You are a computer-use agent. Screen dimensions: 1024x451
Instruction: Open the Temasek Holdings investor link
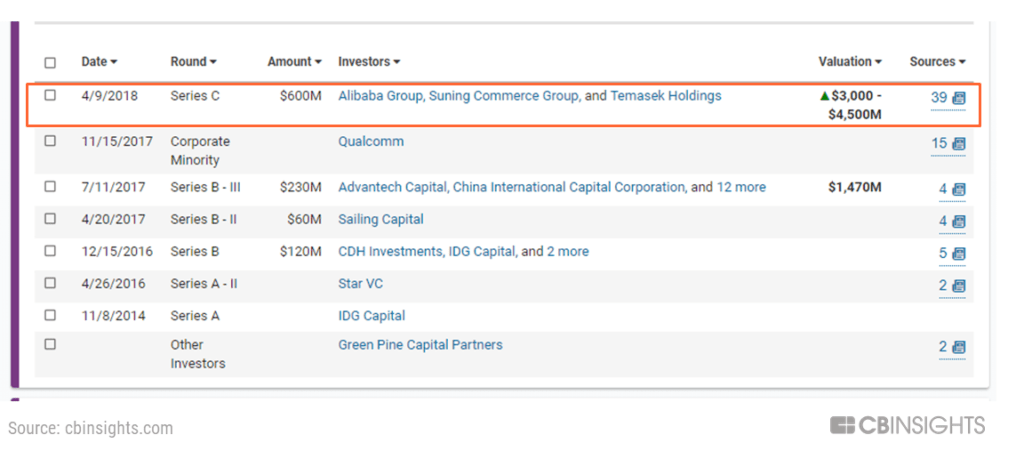[666, 96]
